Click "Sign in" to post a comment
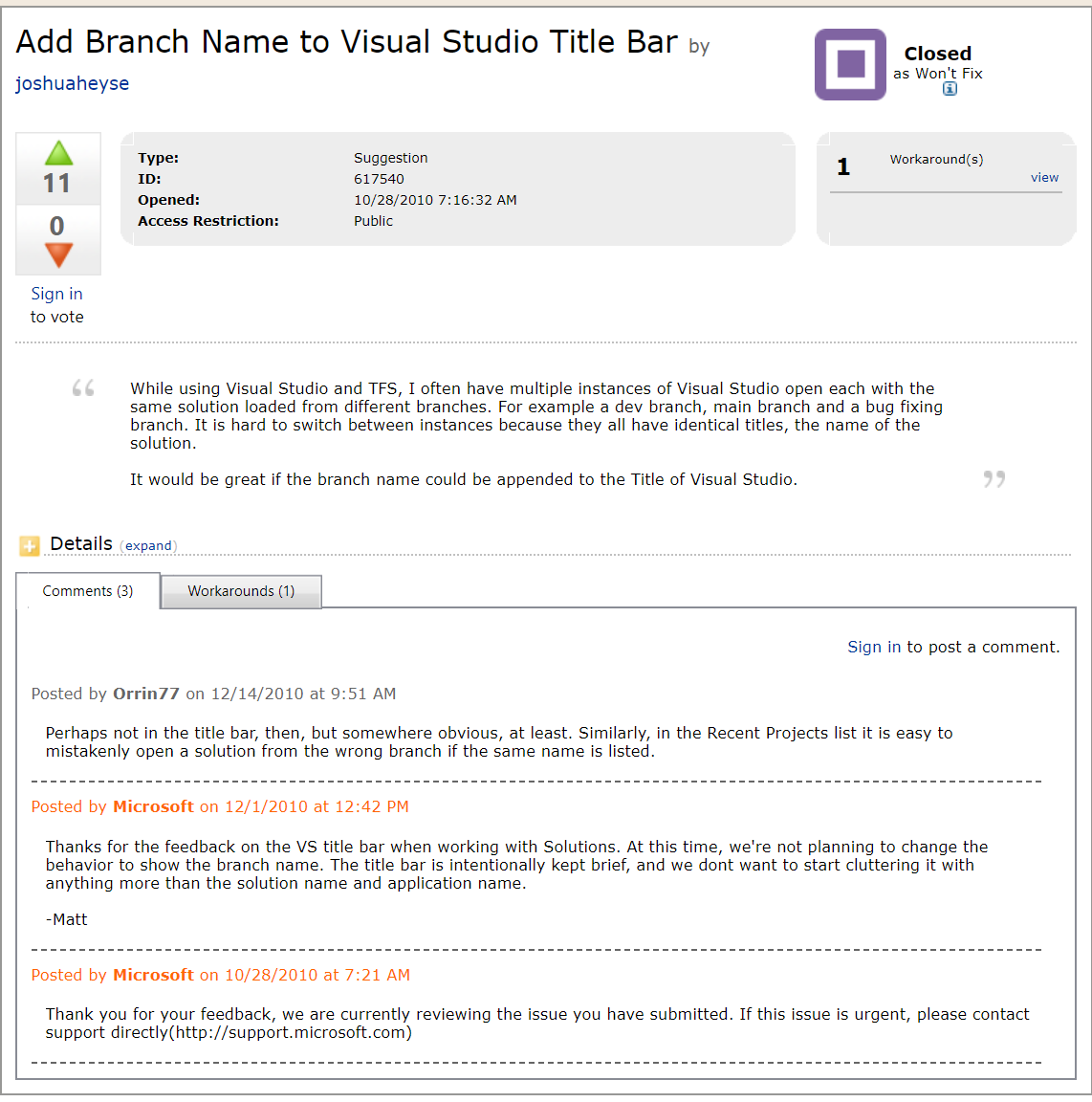1092x1102 pixels. 873,647
